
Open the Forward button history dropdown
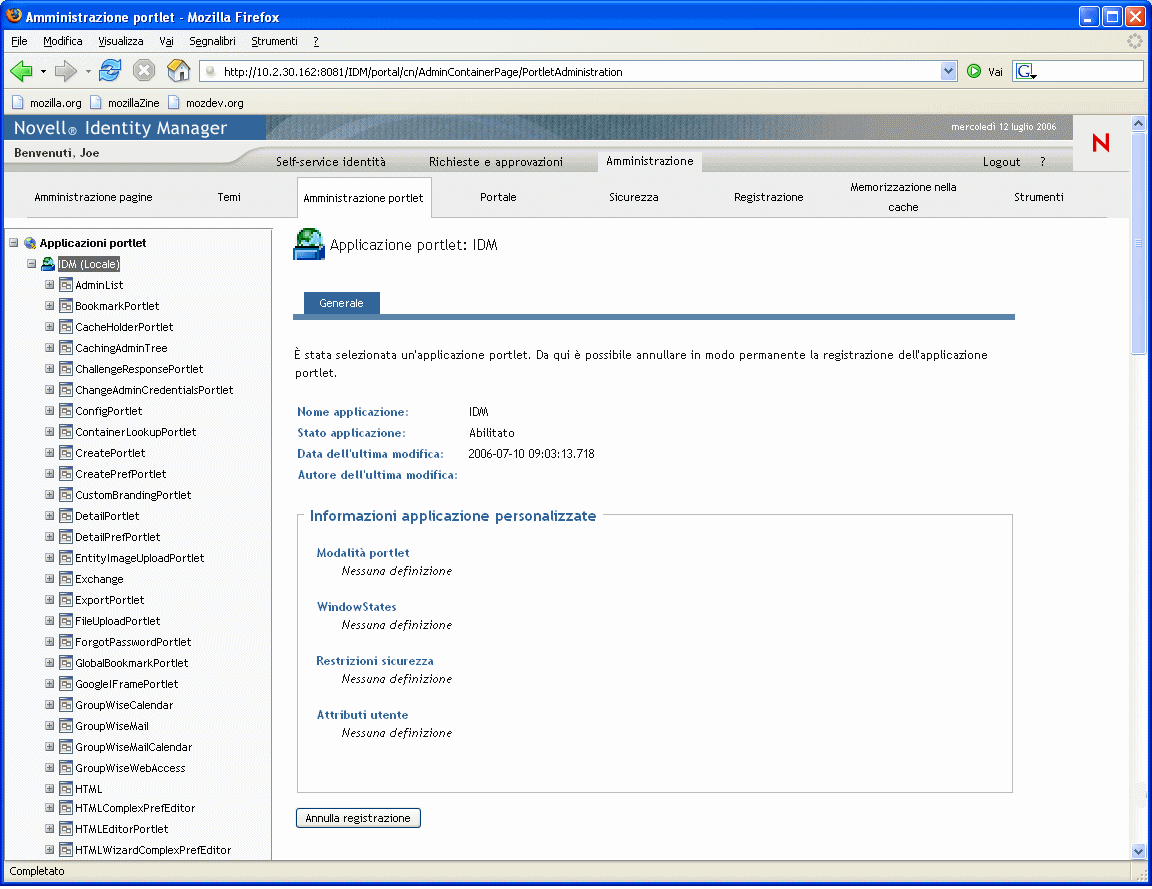click(x=87, y=71)
